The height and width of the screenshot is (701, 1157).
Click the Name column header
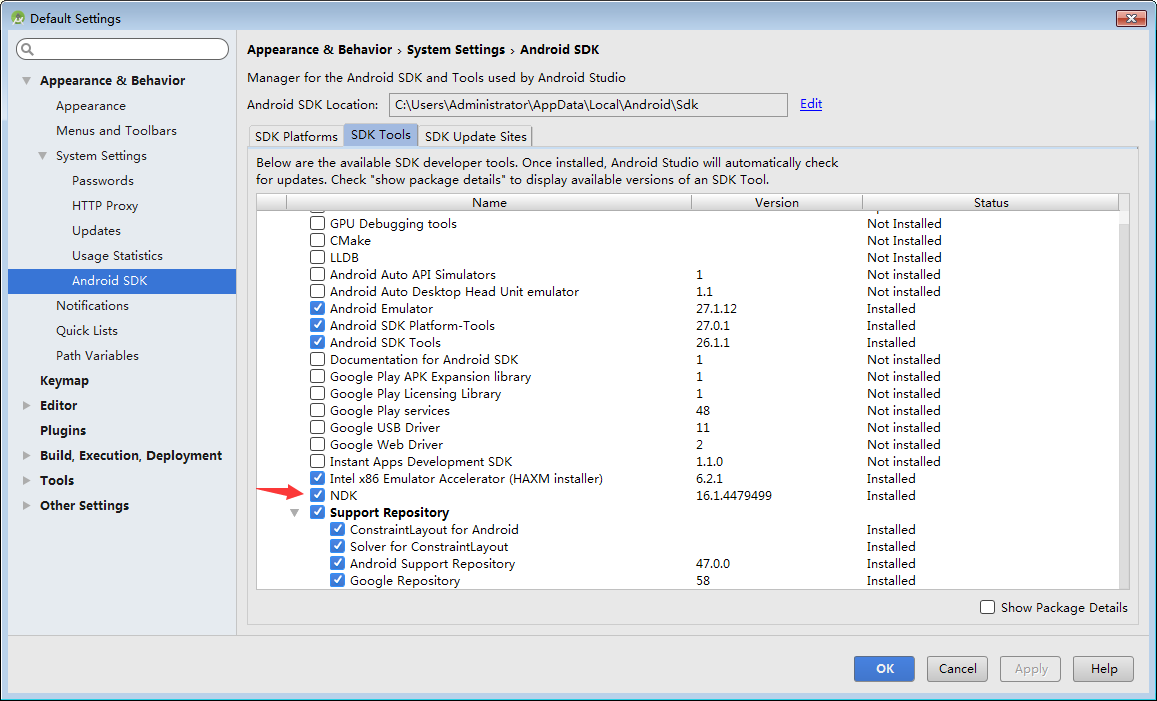(x=488, y=202)
